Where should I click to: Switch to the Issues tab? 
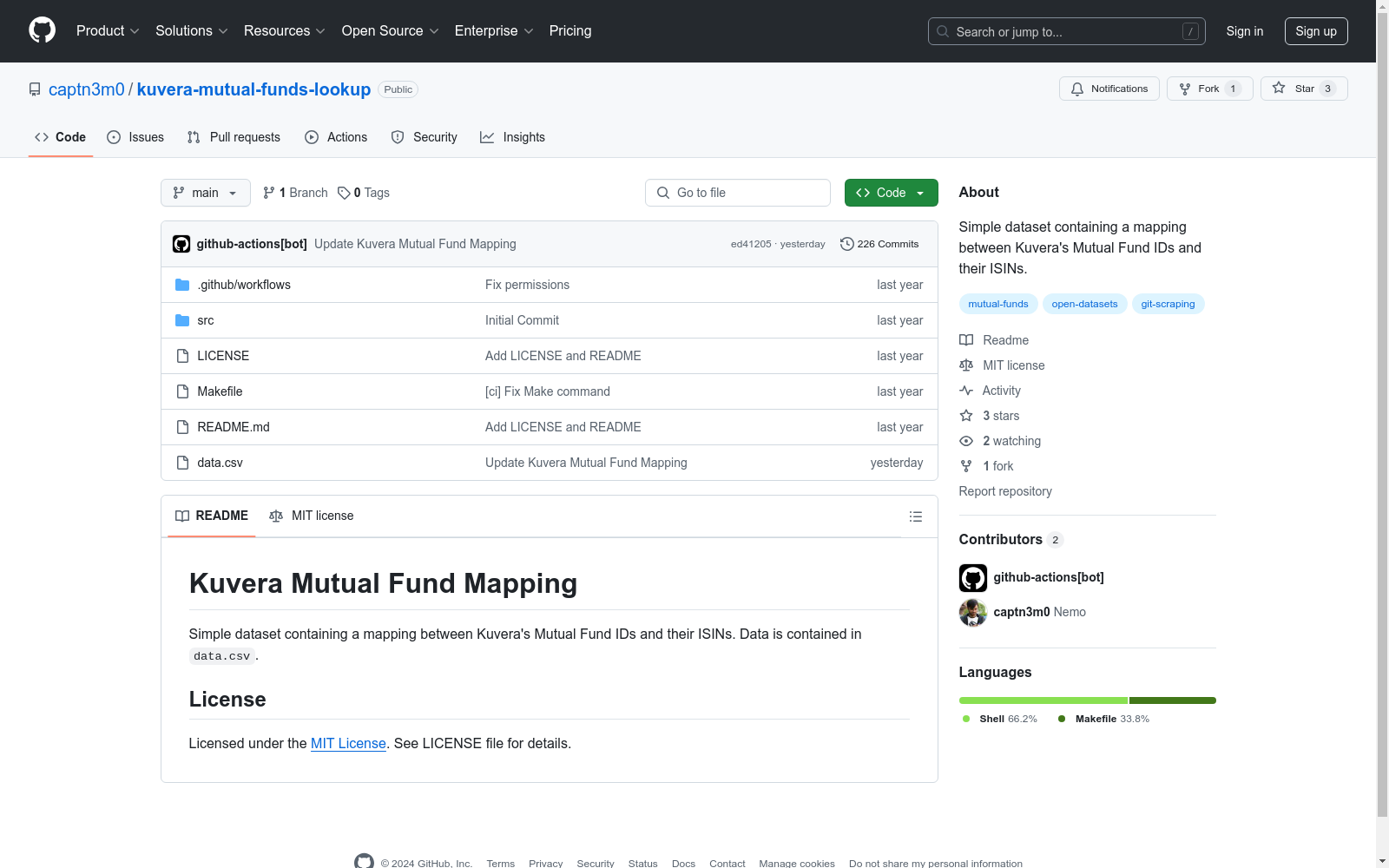click(x=135, y=137)
